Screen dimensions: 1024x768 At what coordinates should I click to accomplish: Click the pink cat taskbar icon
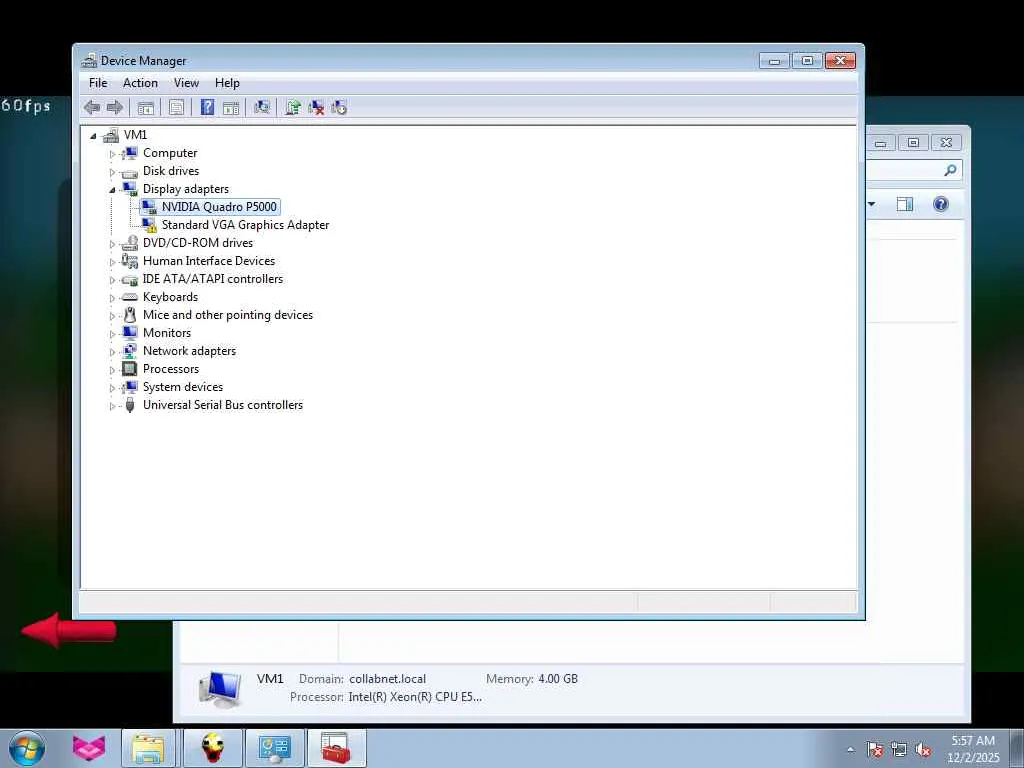pos(89,748)
